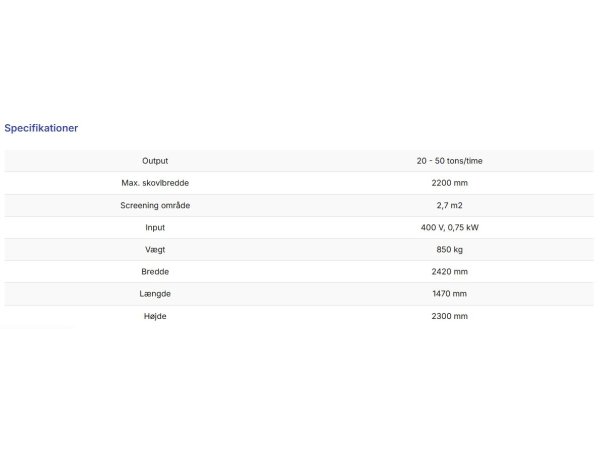The width and height of the screenshot is (600, 450).
Task: Select the Screening område label
Action: tap(155, 205)
